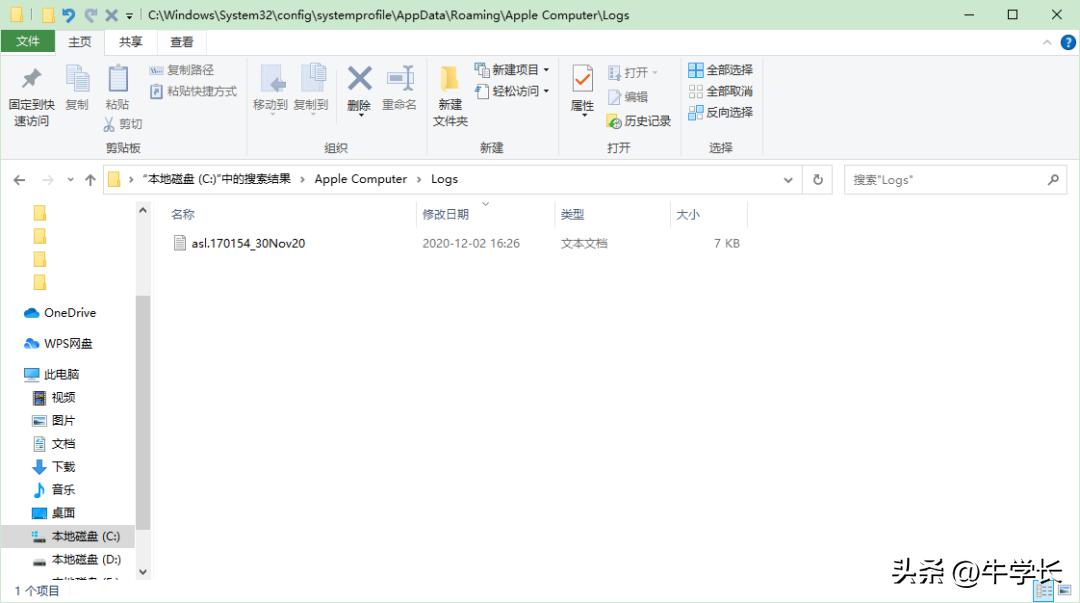
Task: Select the 重命名 (Rename) icon
Action: point(398,80)
